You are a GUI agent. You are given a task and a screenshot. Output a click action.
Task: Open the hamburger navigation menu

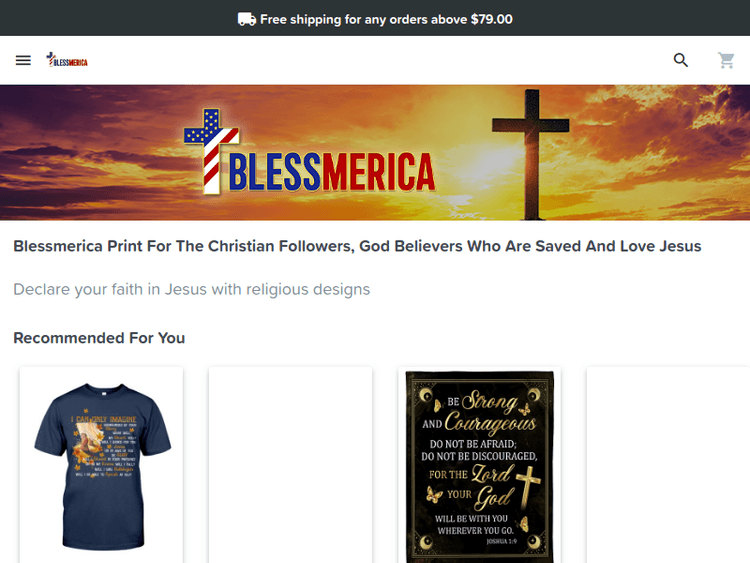(23, 60)
